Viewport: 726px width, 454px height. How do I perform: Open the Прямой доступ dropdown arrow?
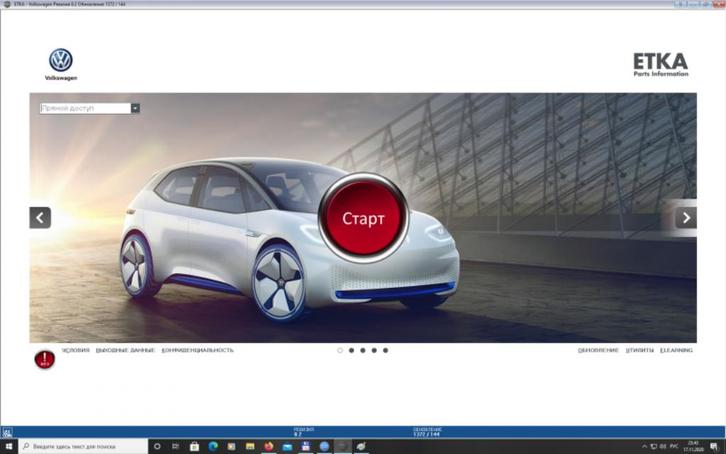tap(135, 108)
